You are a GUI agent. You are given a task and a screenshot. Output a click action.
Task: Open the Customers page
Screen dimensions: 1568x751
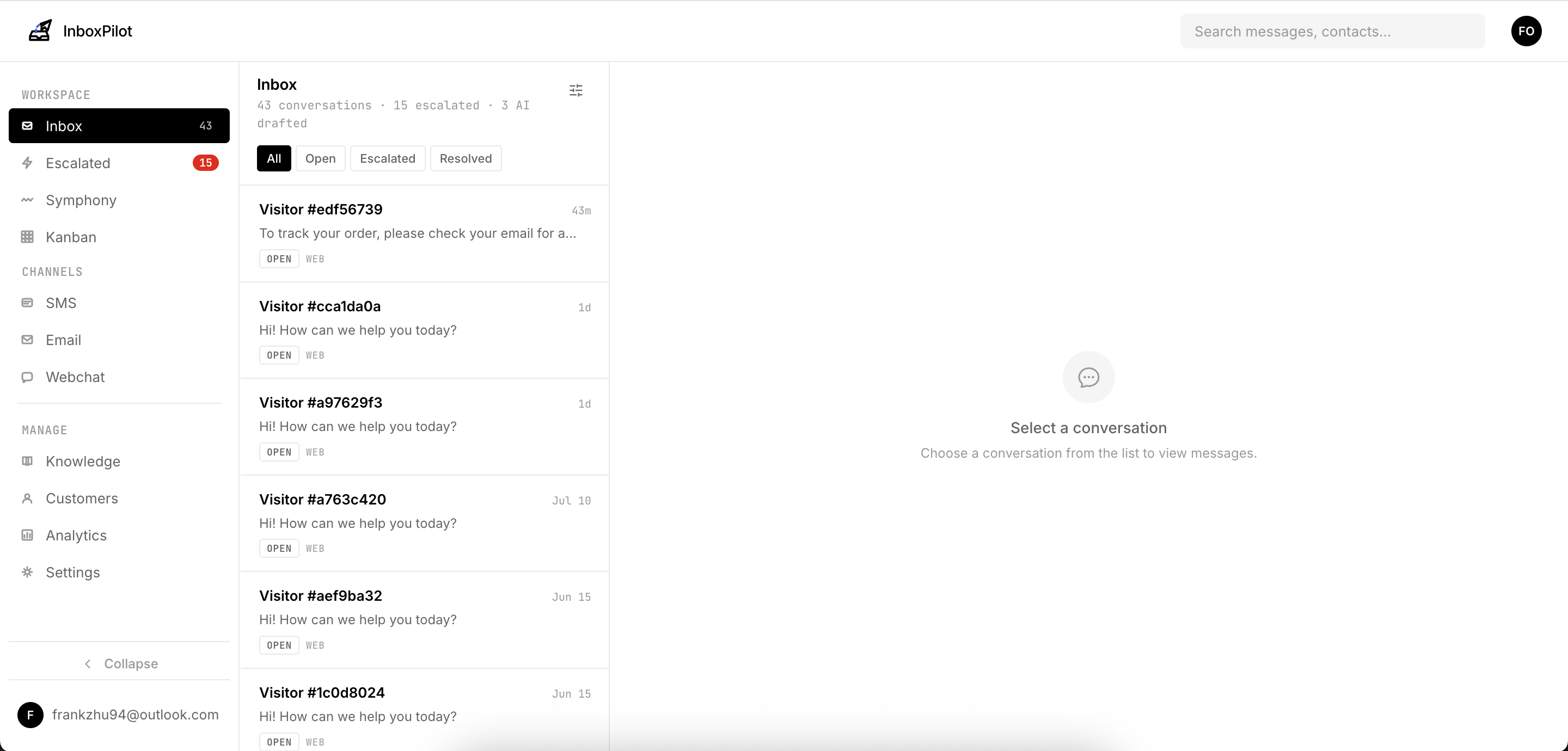(x=119, y=498)
